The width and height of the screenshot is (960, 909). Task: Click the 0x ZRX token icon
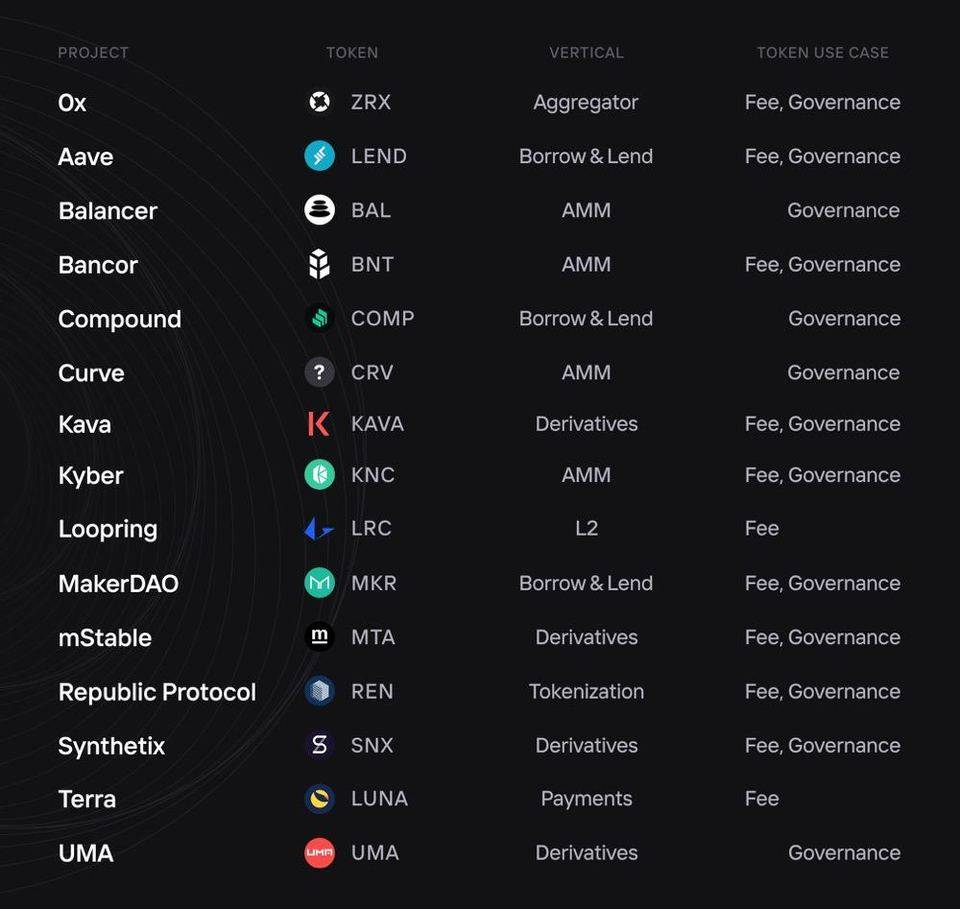[319, 102]
